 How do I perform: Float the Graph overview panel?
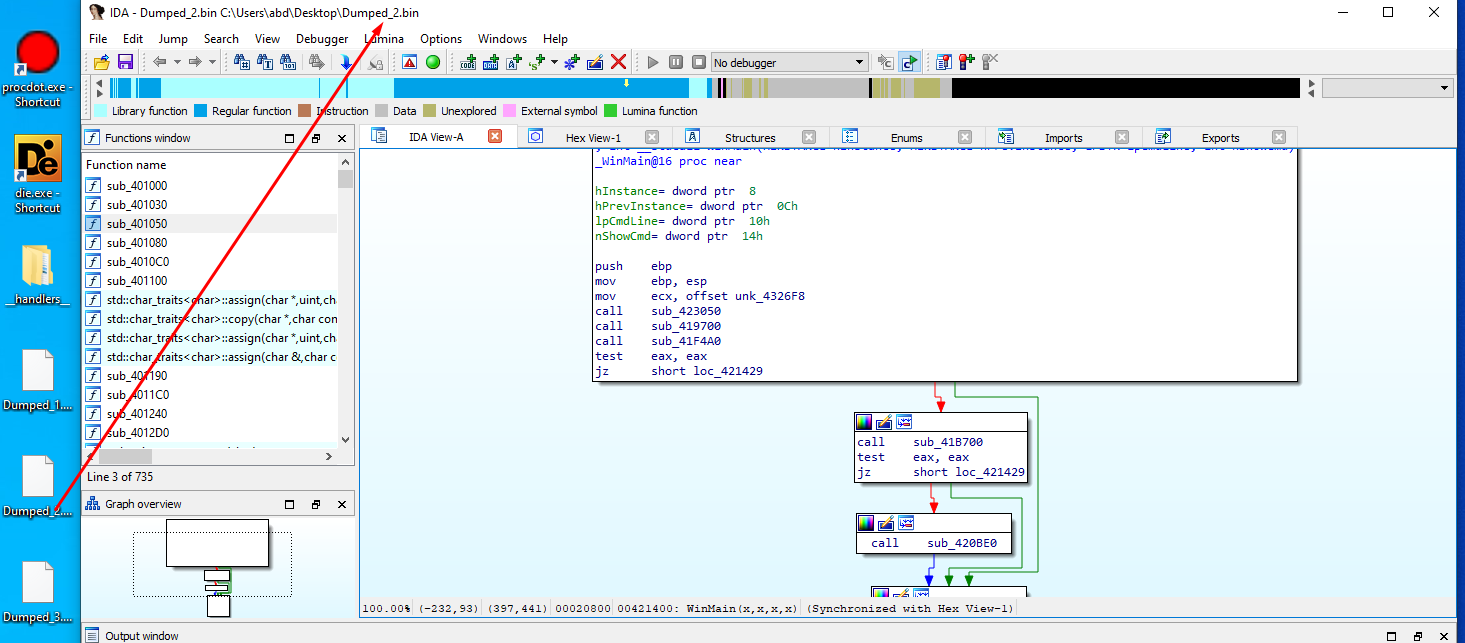[316, 504]
